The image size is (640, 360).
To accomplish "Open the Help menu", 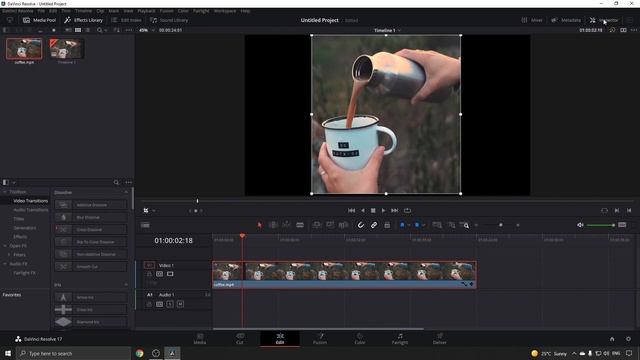I will point(245,11).
